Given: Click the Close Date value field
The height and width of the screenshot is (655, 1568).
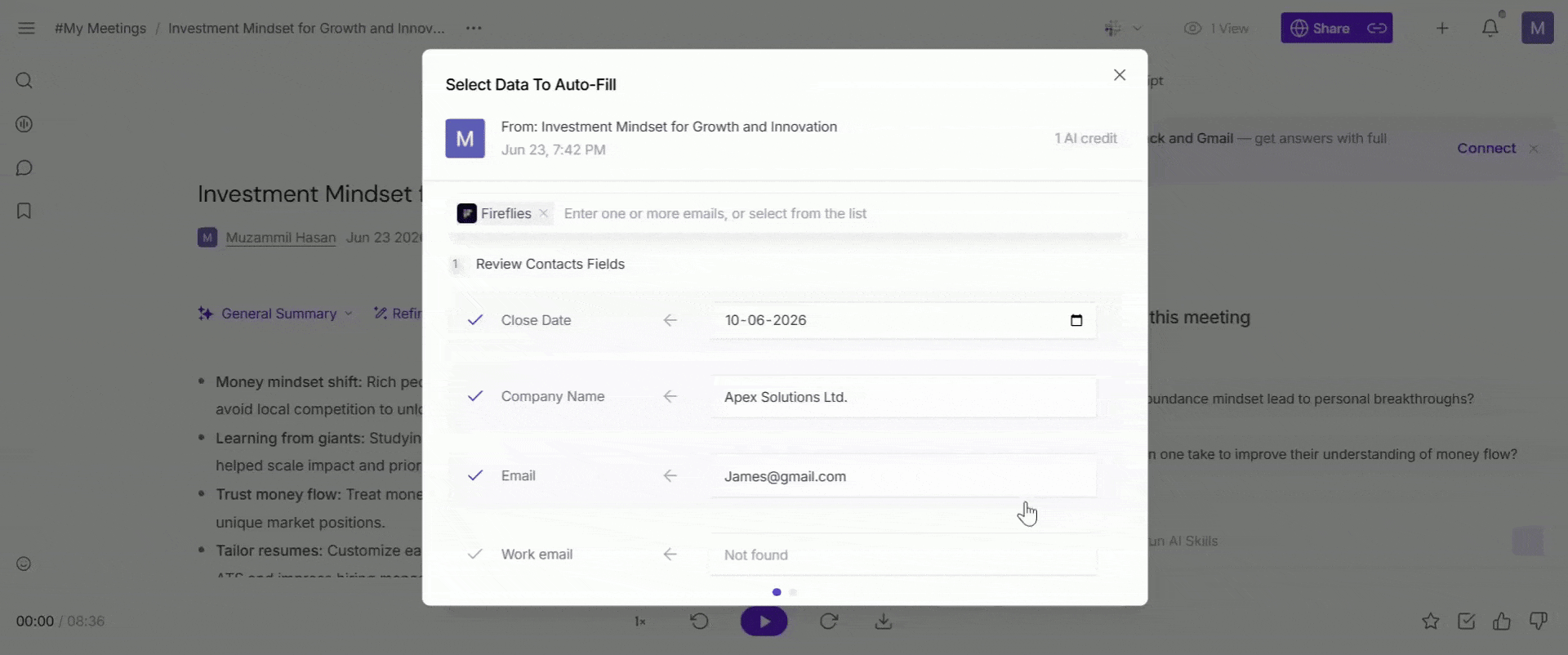Looking at the screenshot, I should [903, 320].
